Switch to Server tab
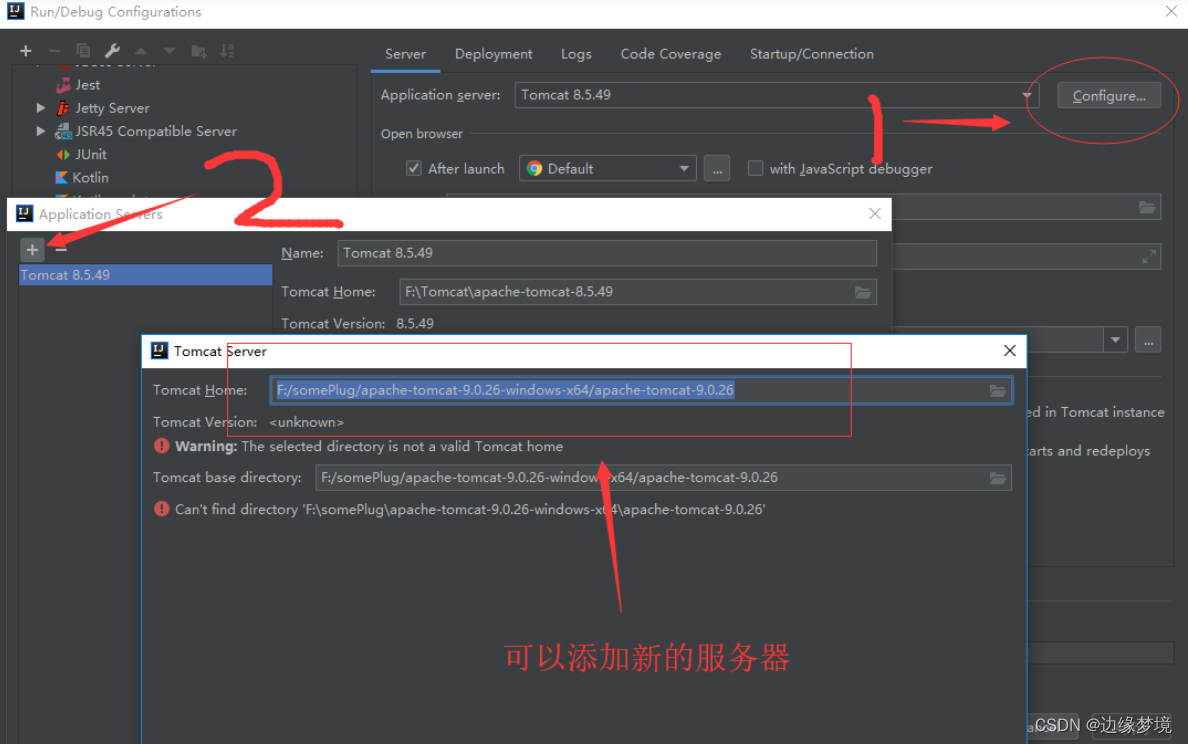The height and width of the screenshot is (744, 1188). (x=405, y=55)
